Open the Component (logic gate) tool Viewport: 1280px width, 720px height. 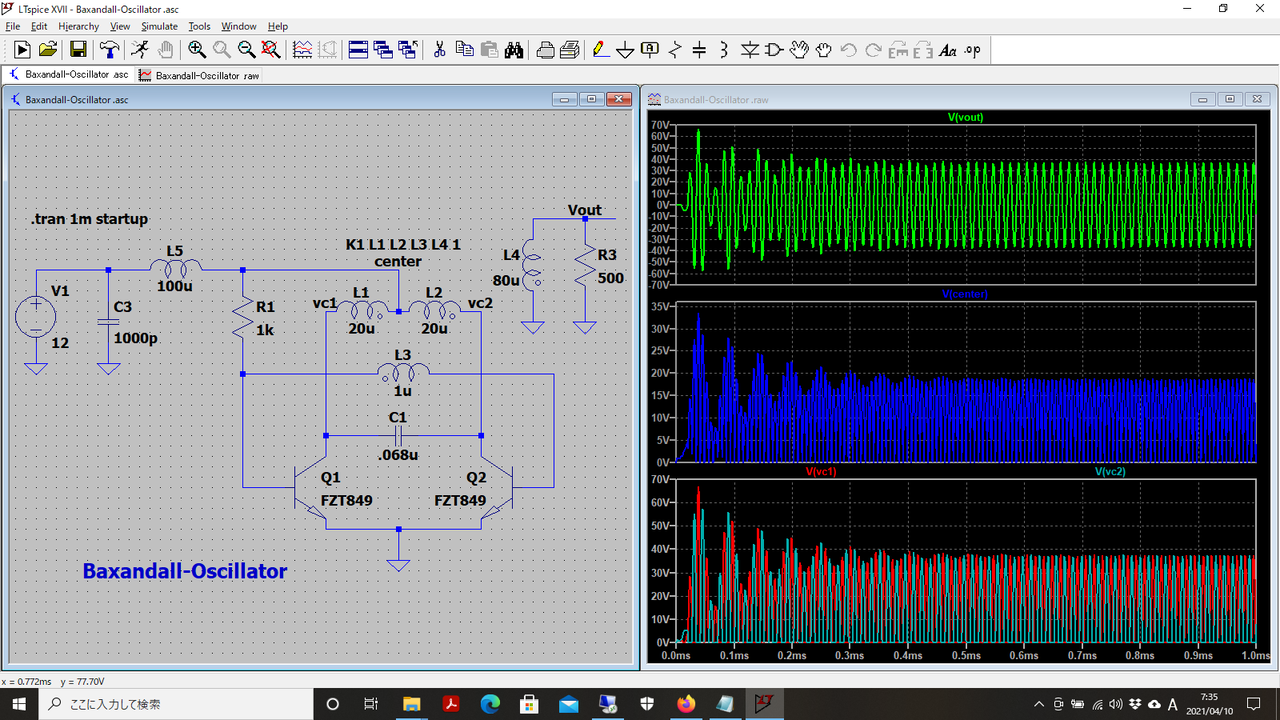774,49
